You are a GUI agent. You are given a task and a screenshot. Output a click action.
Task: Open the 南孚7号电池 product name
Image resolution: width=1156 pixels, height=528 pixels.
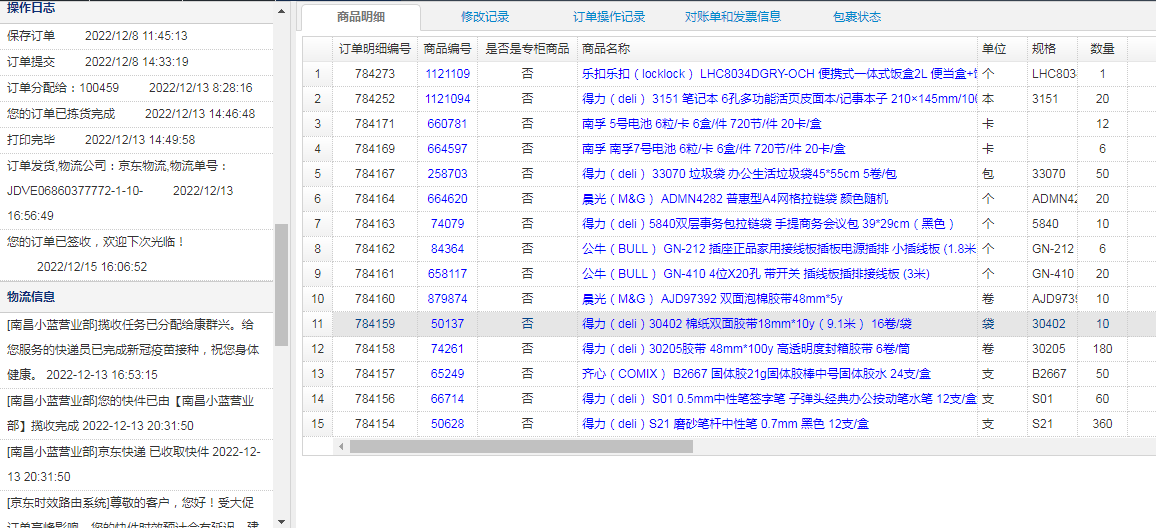coord(714,148)
